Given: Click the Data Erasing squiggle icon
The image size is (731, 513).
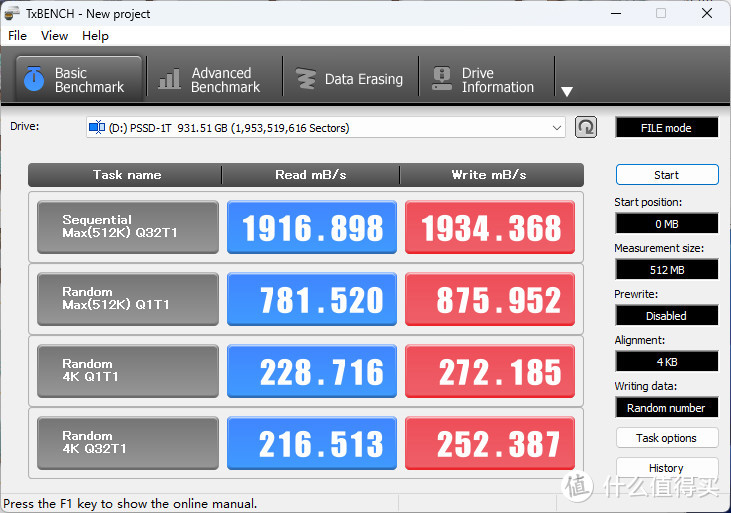Looking at the screenshot, I should [x=306, y=78].
